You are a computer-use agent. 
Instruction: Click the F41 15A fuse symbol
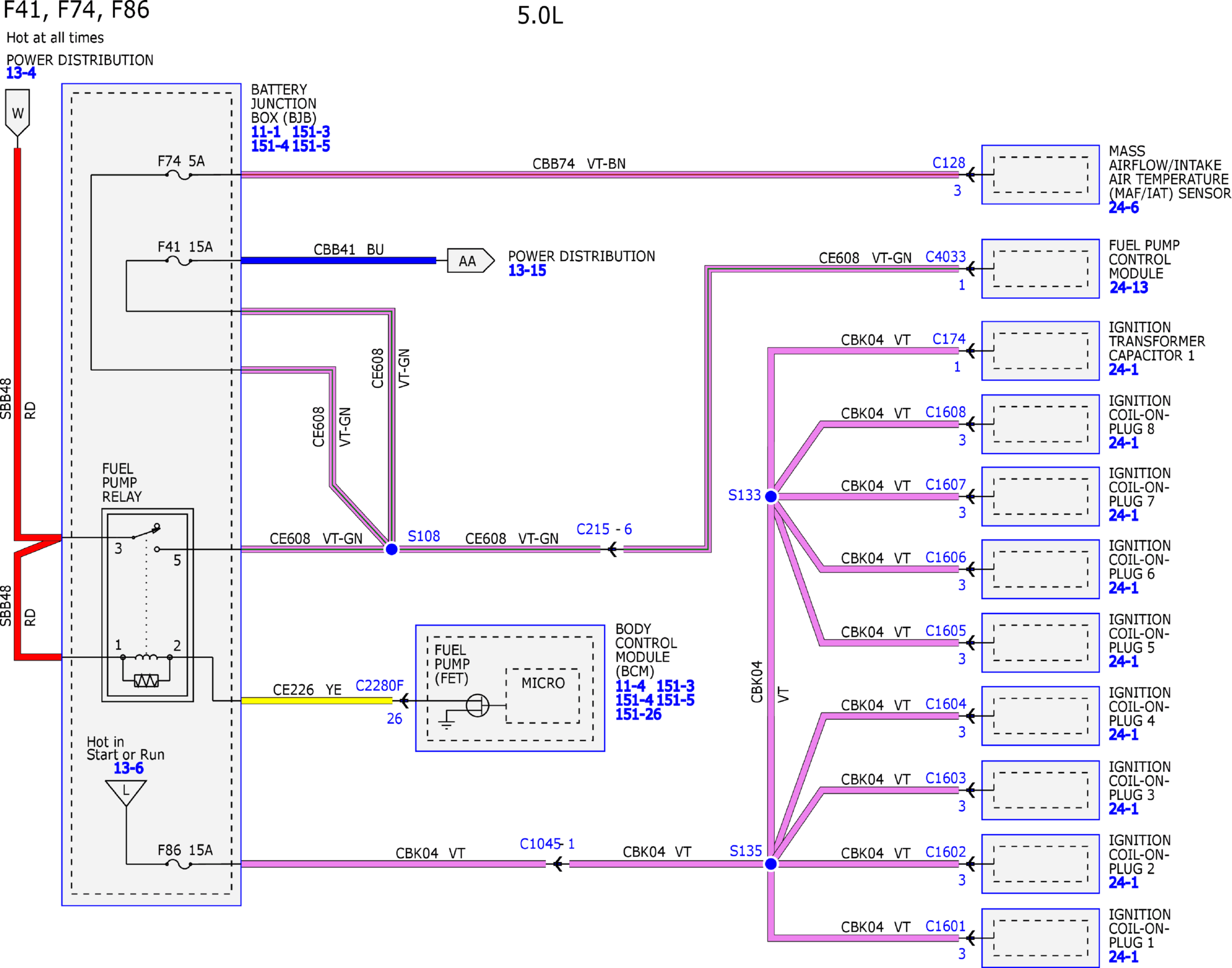(179, 261)
